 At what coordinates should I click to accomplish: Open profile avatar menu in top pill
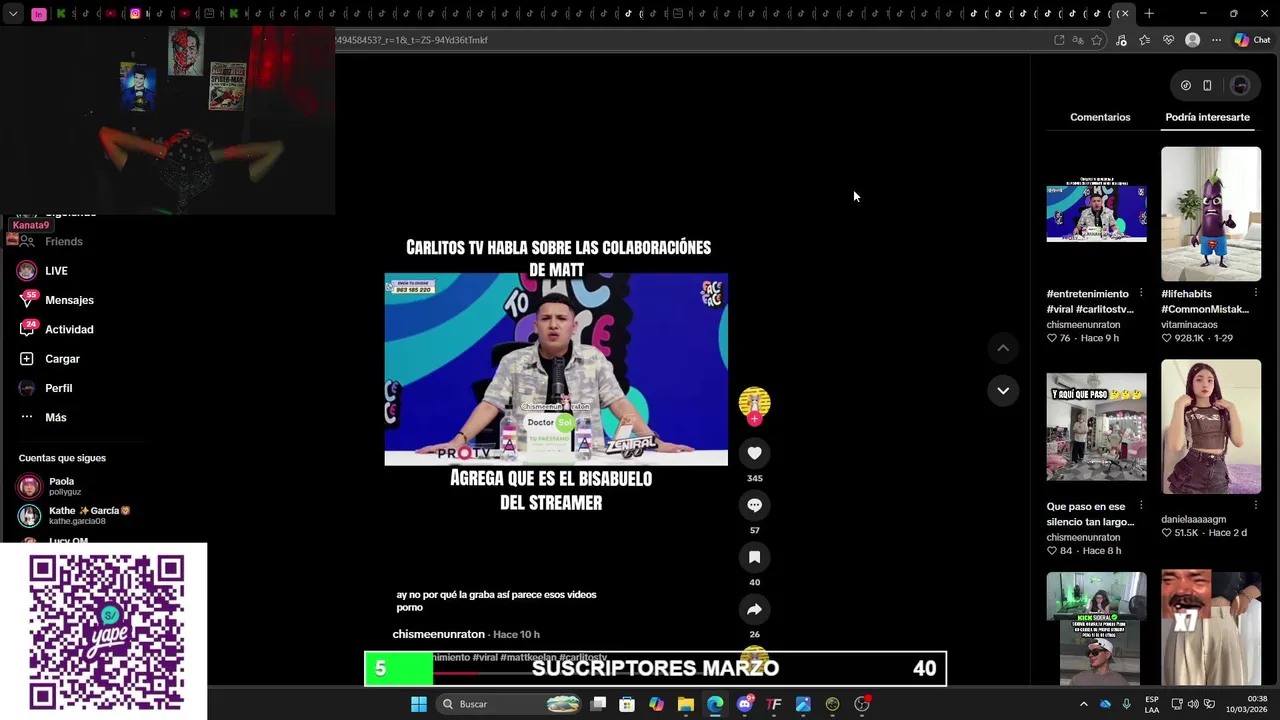[1240, 86]
